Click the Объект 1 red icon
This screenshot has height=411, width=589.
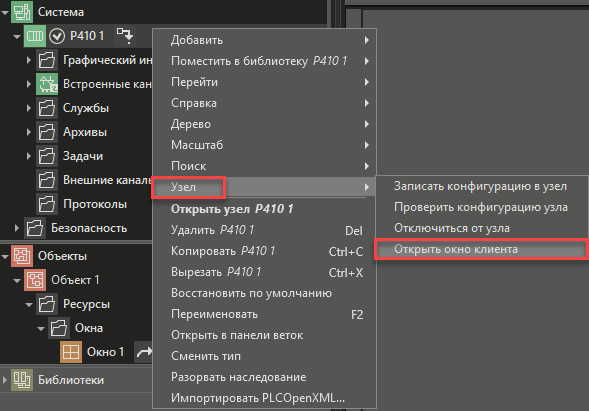click(x=35, y=280)
